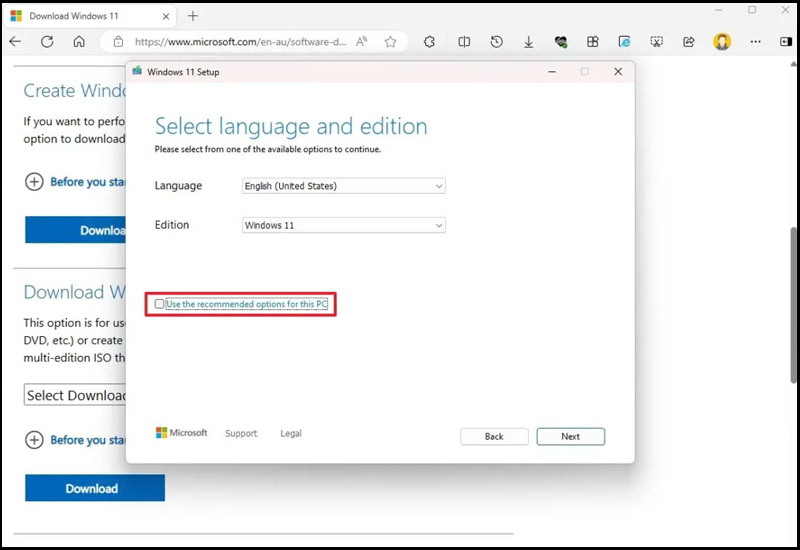Click the Next button in Setup
This screenshot has width=800, height=550.
[x=570, y=436]
